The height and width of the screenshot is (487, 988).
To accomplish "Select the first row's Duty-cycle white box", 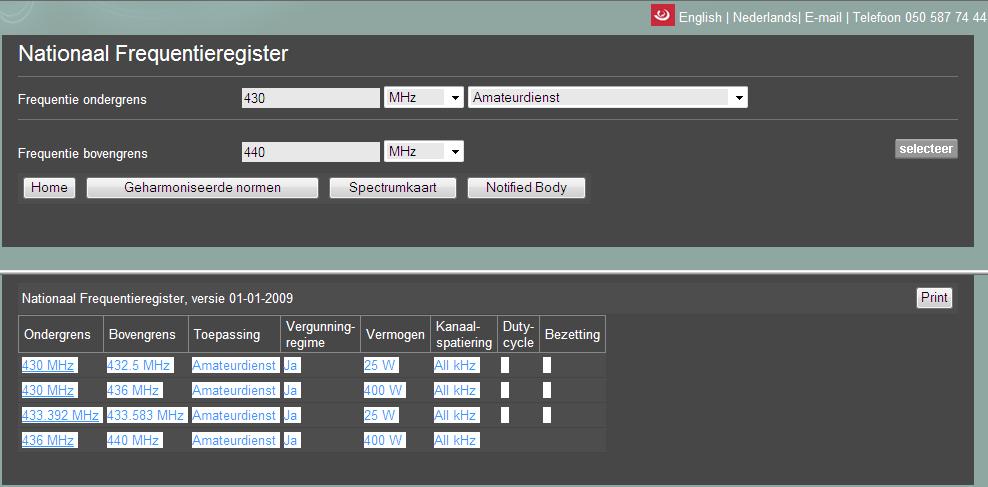I will point(505,365).
